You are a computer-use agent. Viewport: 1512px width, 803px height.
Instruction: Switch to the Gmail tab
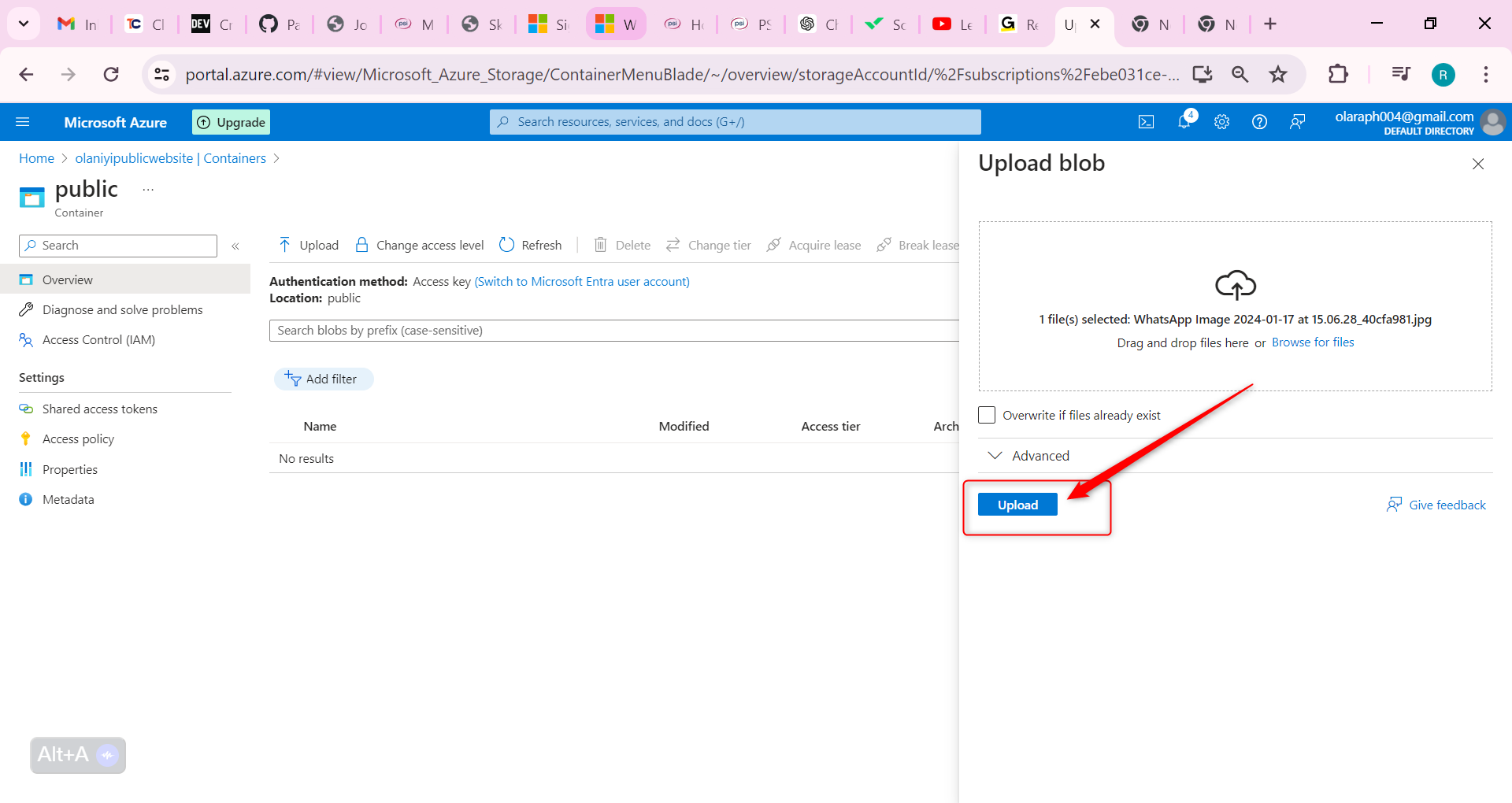pyautogui.click(x=77, y=24)
